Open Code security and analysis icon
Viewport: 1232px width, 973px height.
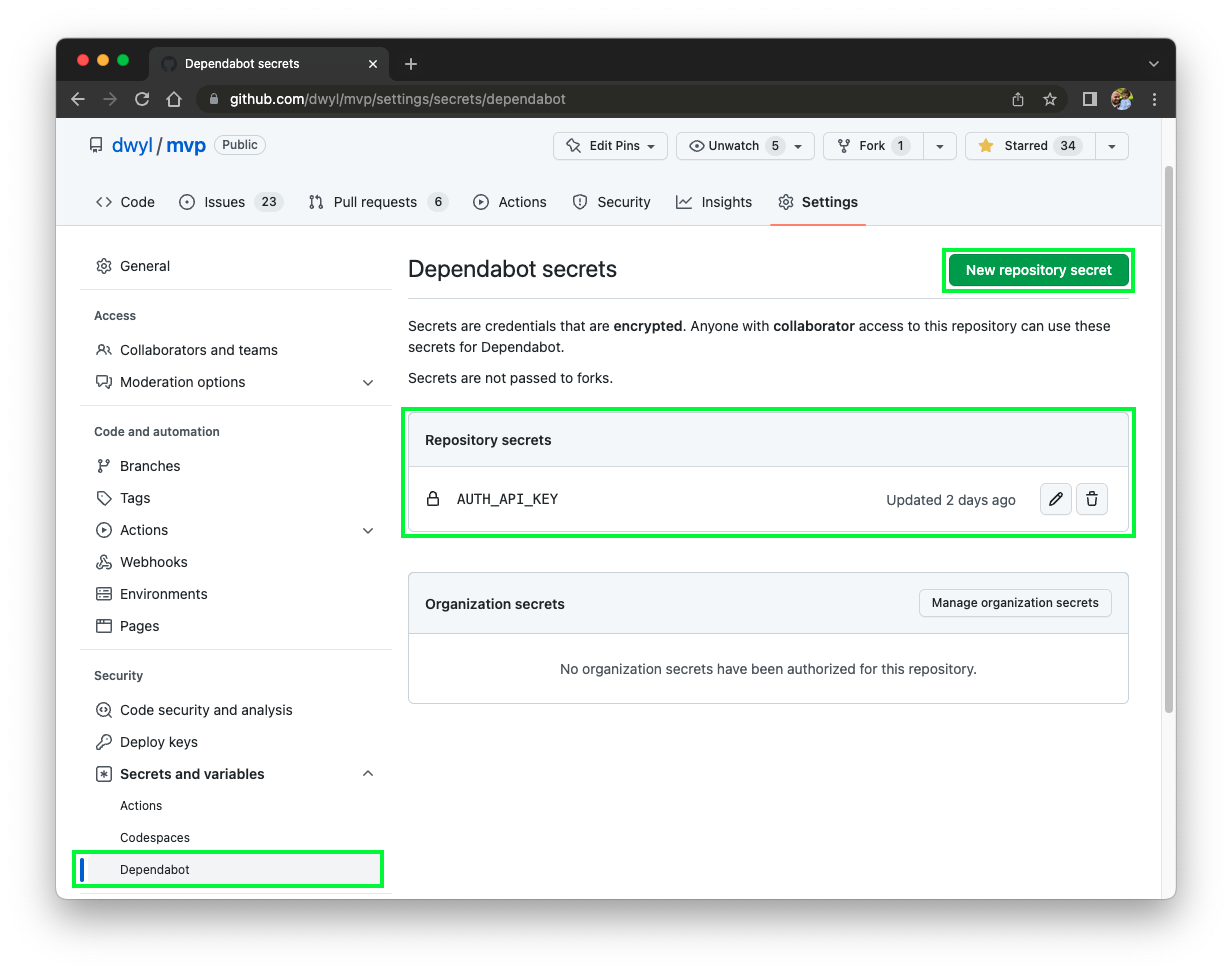[x=104, y=710]
